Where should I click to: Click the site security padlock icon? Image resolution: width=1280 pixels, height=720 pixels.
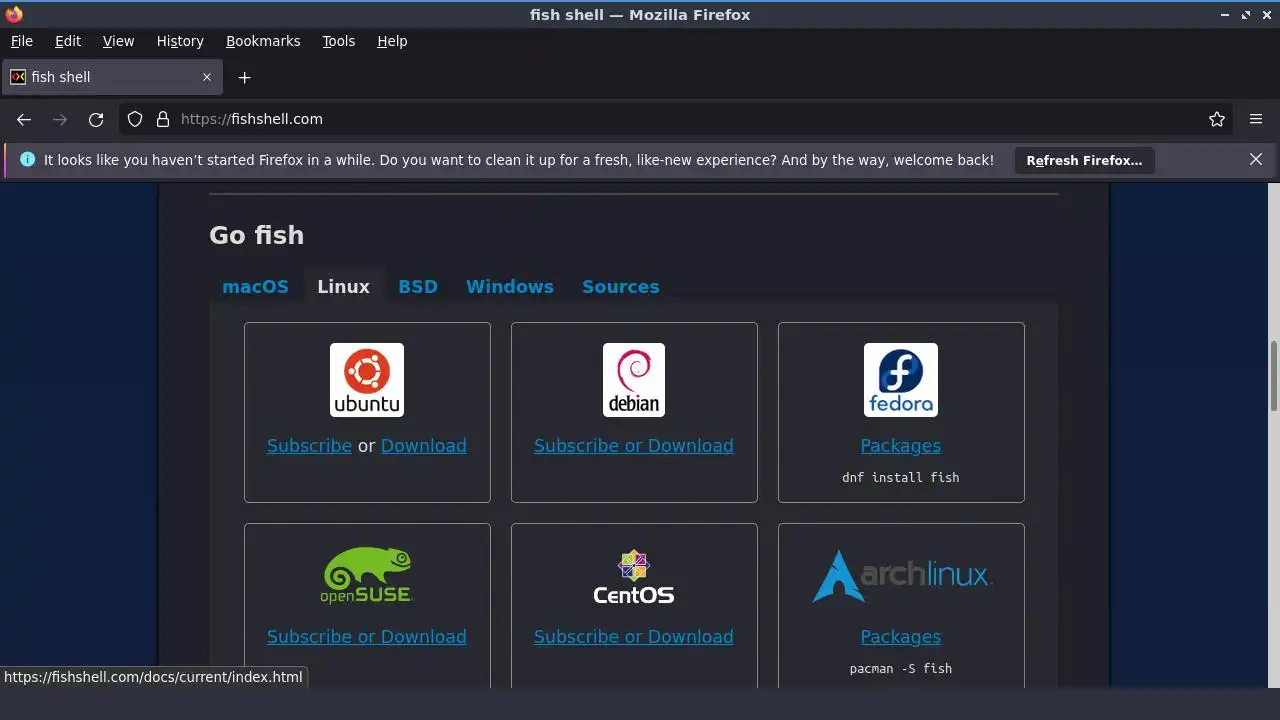163,119
